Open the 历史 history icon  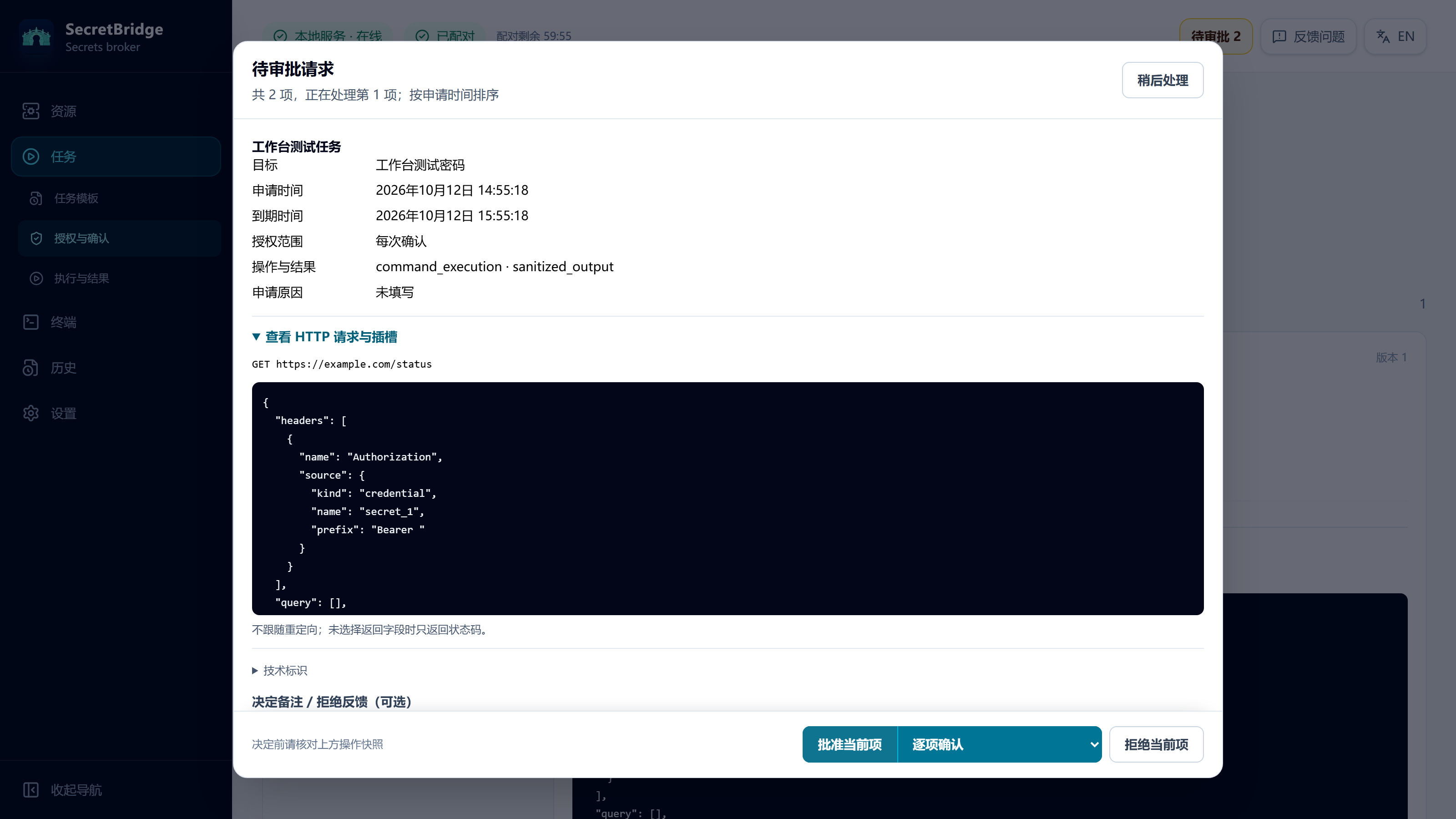tap(31, 368)
